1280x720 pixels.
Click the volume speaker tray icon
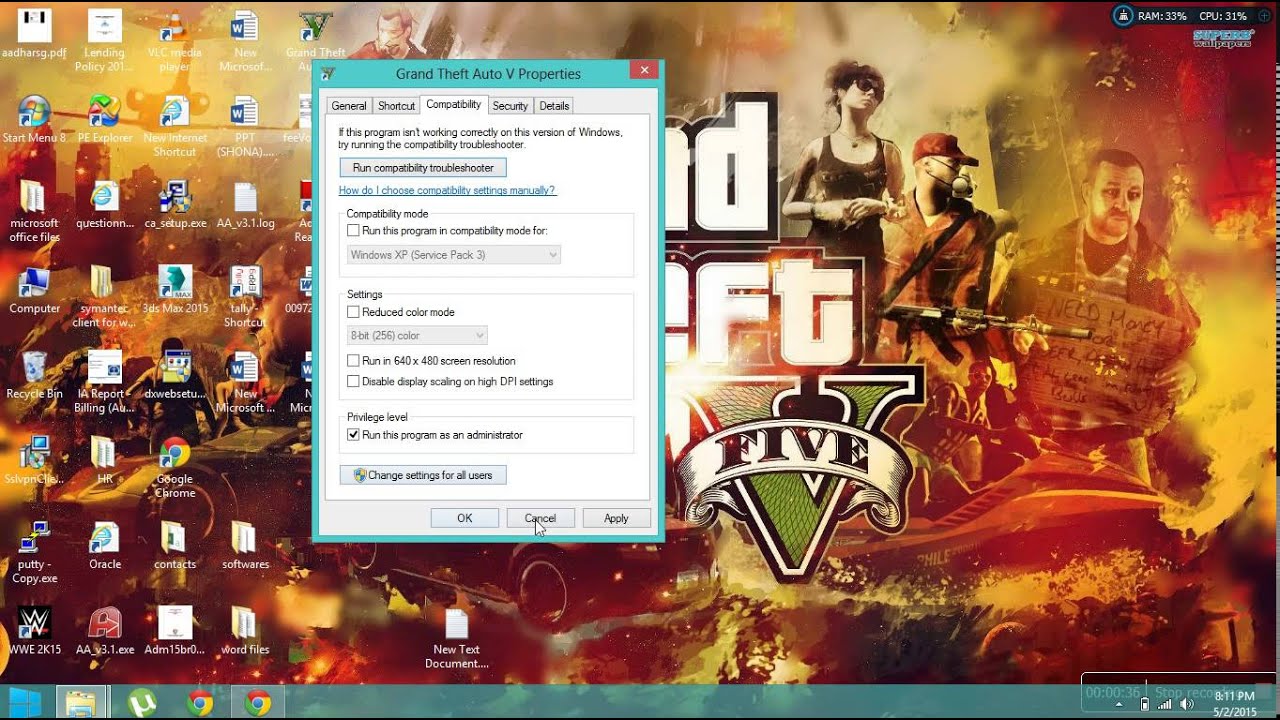1186,704
